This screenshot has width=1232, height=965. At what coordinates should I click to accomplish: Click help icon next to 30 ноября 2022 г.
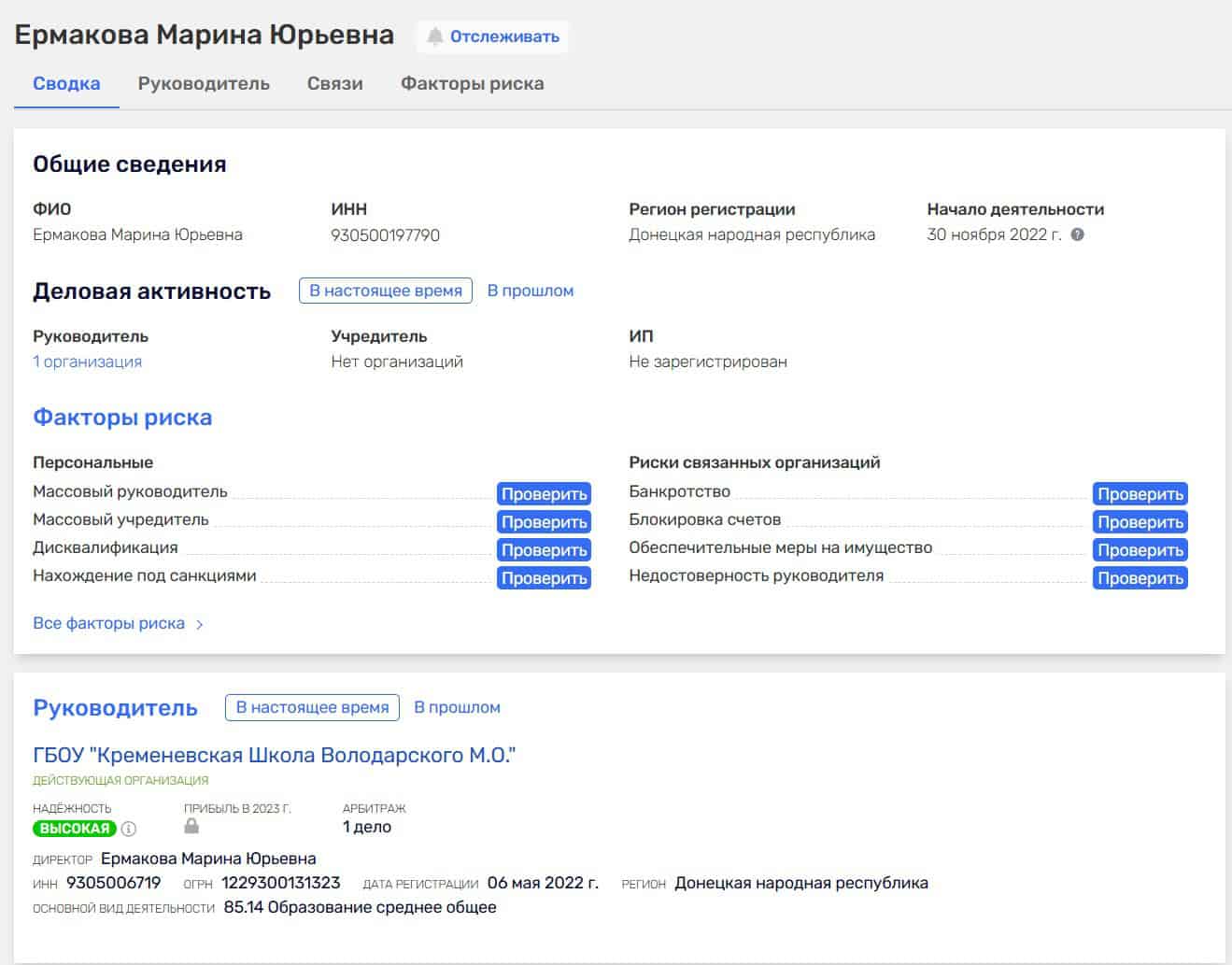1077,234
